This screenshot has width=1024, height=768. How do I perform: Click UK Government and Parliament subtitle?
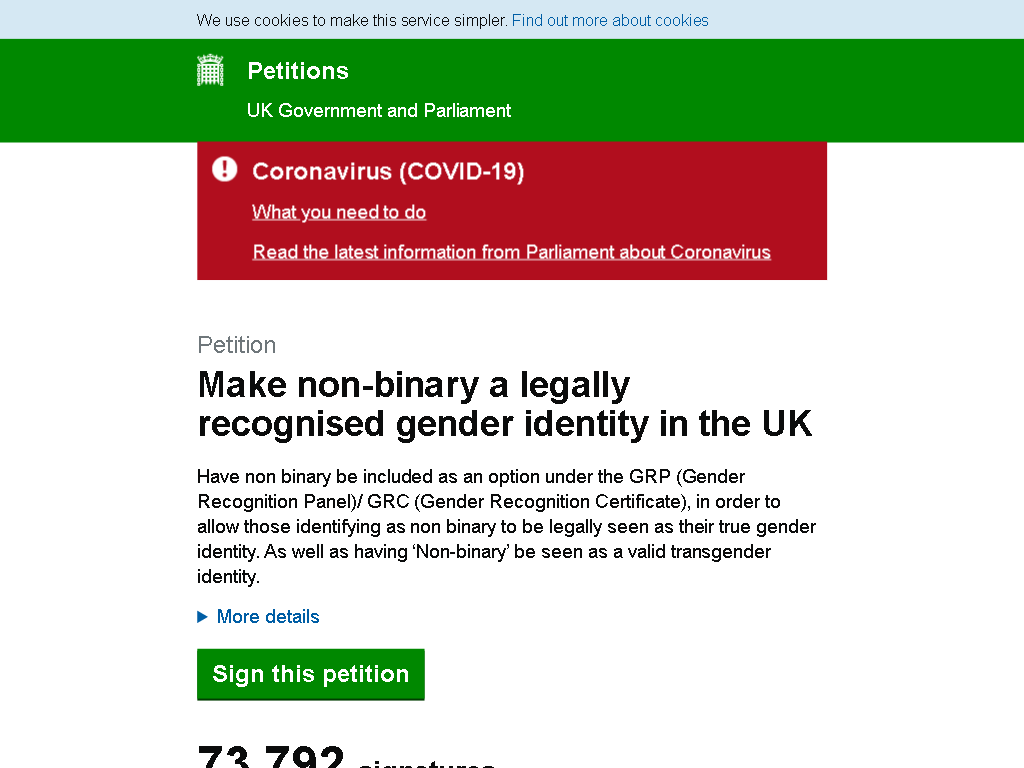point(379,110)
